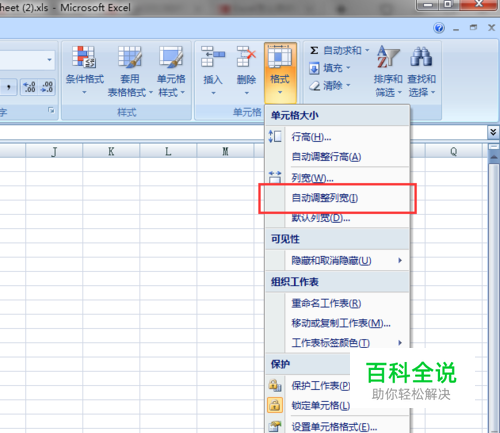Click the vertical scrollbar up arrow

click(x=494, y=158)
